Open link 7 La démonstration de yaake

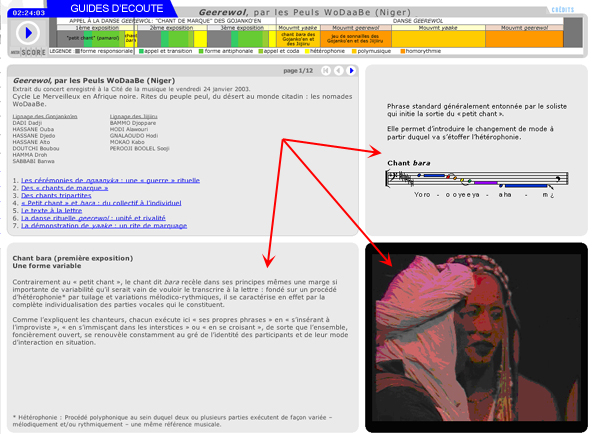[x=104, y=226]
